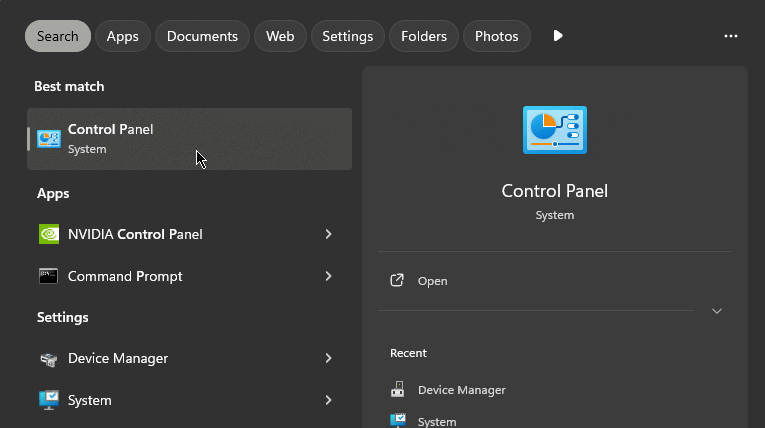Click the Command Prompt icon
The width and height of the screenshot is (765, 428).
point(49,276)
